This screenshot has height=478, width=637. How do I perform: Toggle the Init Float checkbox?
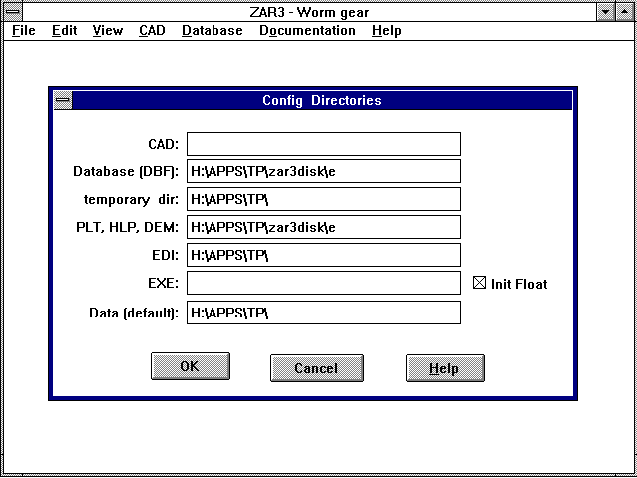point(478,284)
